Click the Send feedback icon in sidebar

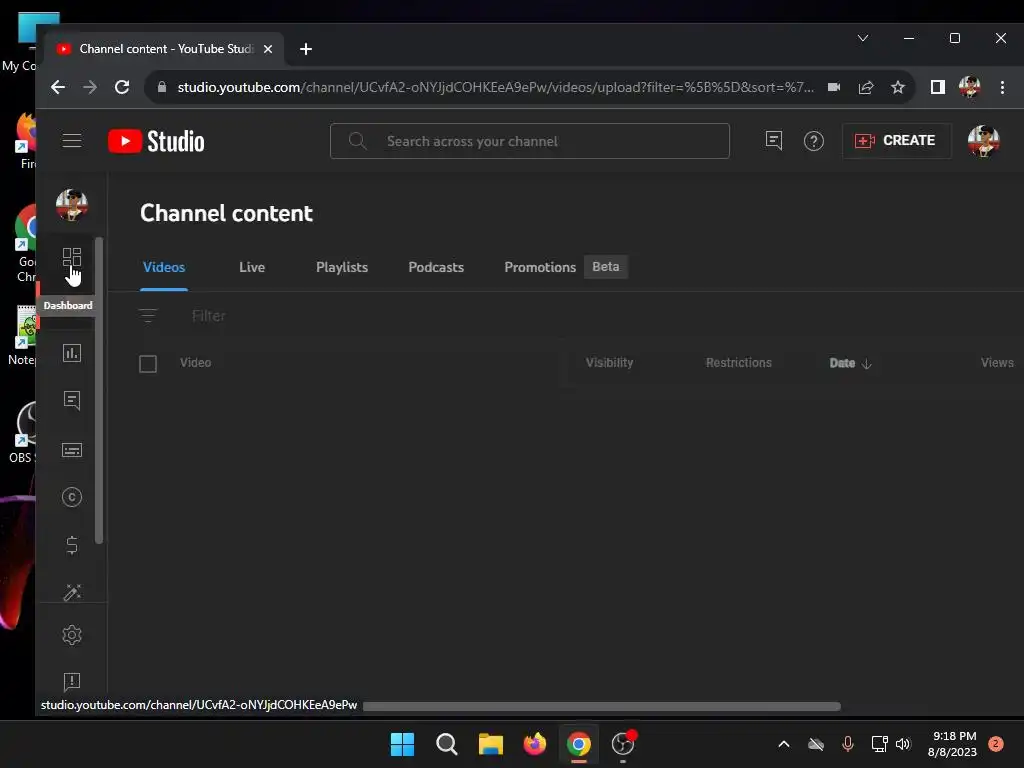point(72,682)
